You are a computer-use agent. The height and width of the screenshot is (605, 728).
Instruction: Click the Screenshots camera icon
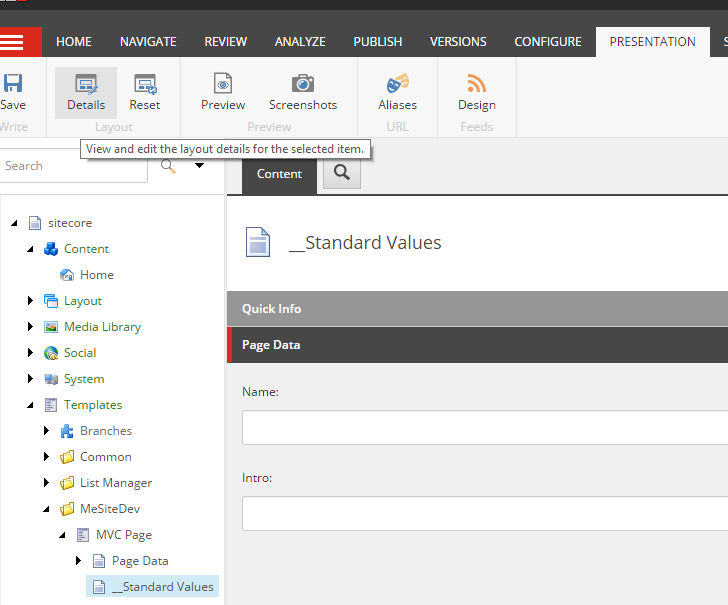point(302,85)
